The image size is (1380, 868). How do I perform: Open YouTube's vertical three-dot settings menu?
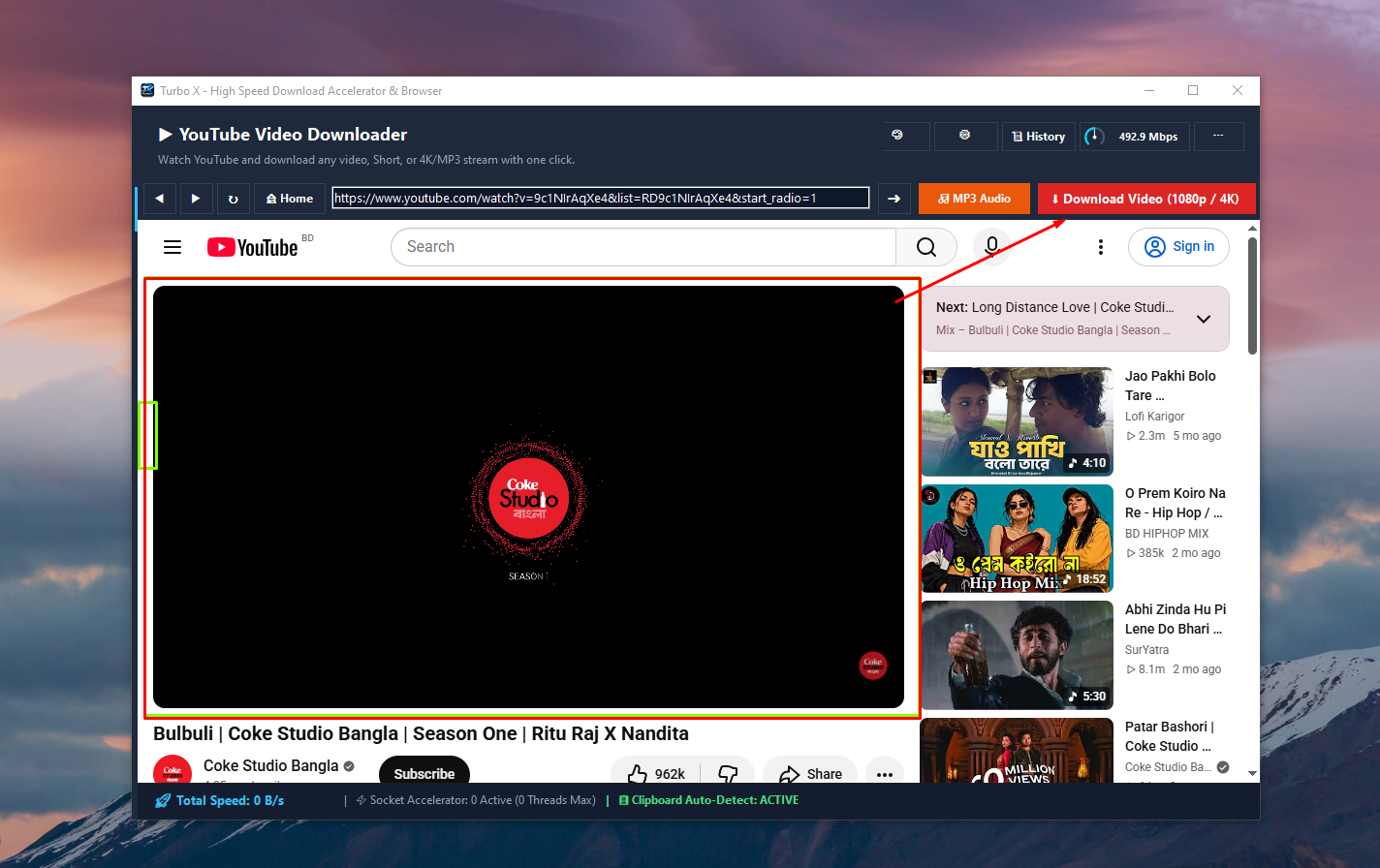coord(1100,247)
